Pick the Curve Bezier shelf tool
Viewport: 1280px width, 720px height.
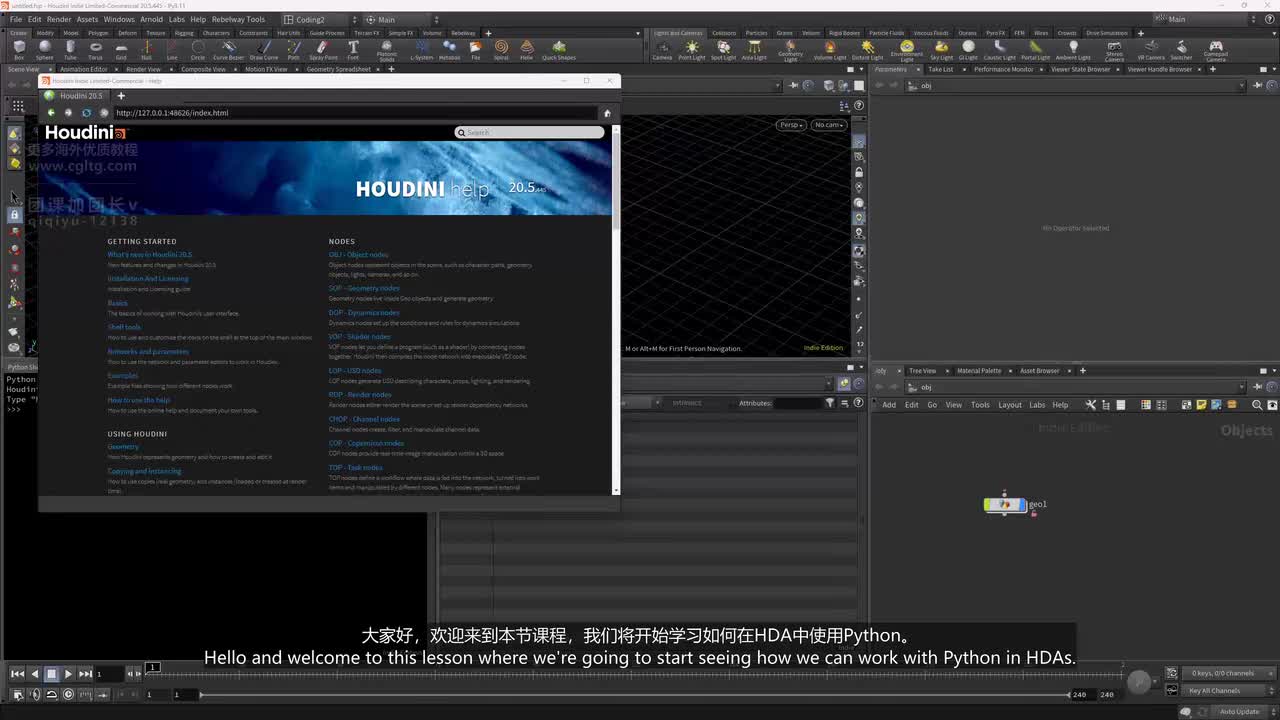[x=229, y=48]
